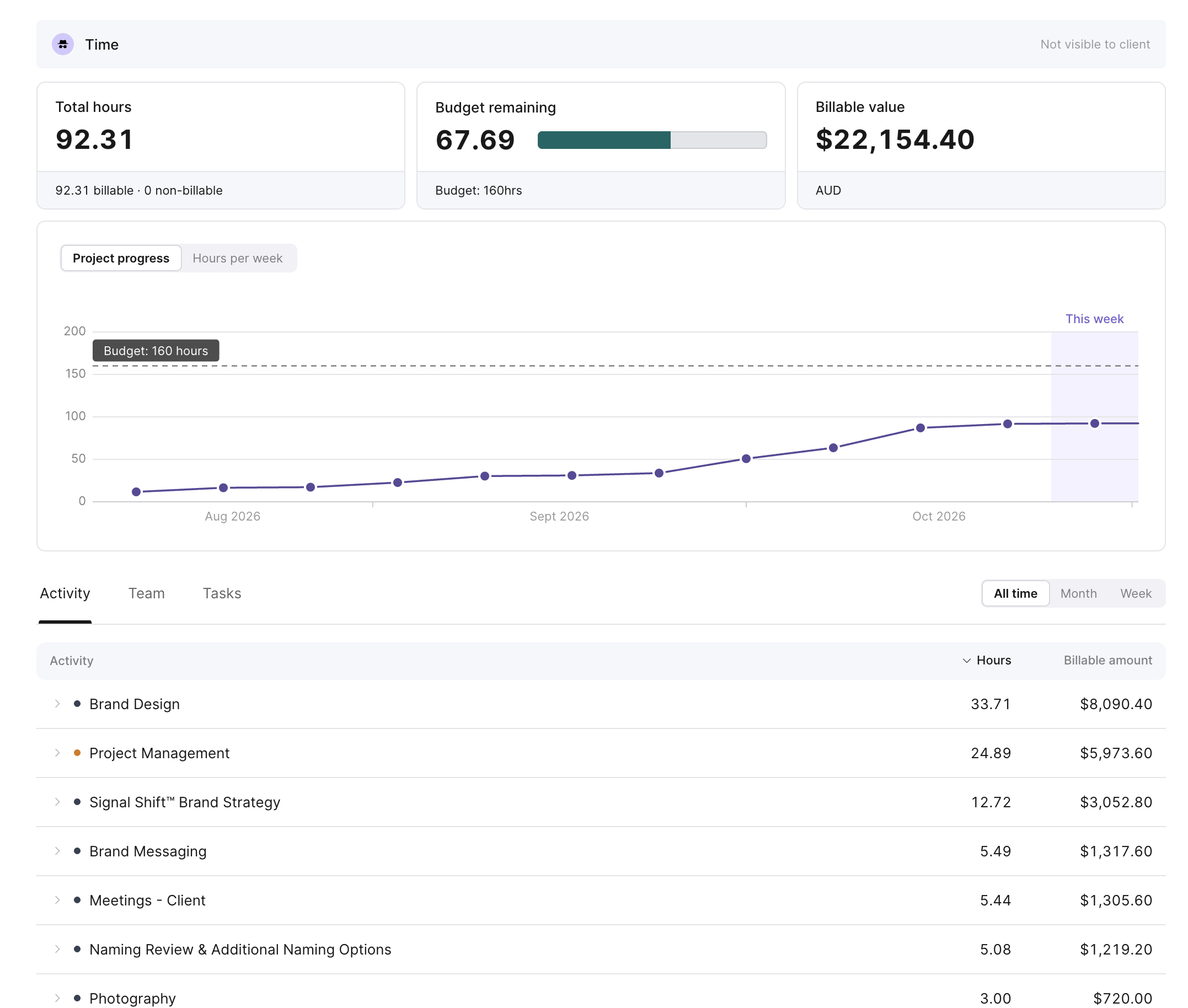Click billable amount $1,317.60

1116,851
